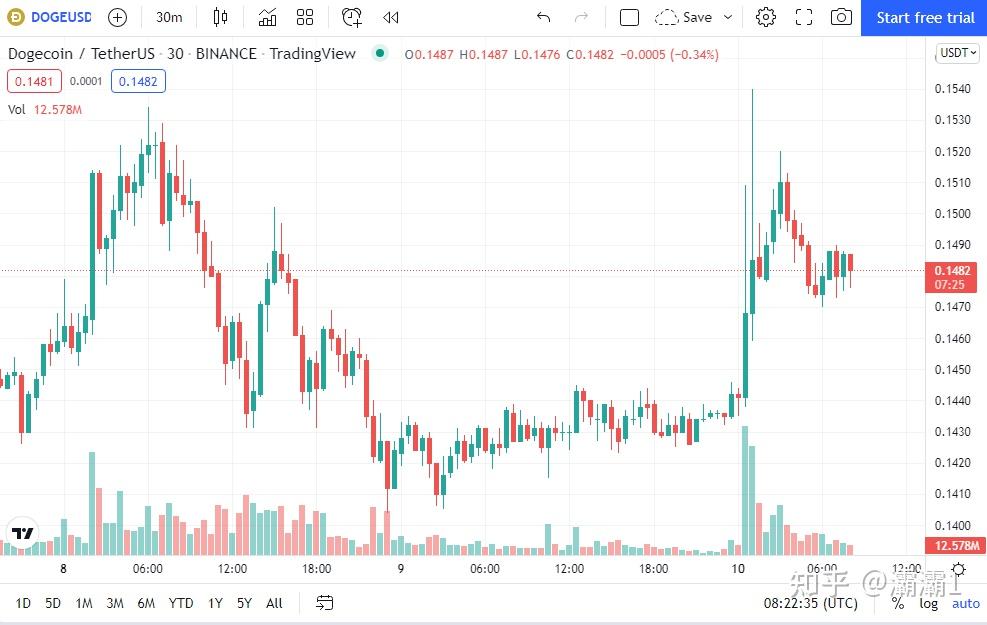Viewport: 987px width, 625px height.
Task: Create an alert with the clock-plus icon
Action: tap(352, 17)
